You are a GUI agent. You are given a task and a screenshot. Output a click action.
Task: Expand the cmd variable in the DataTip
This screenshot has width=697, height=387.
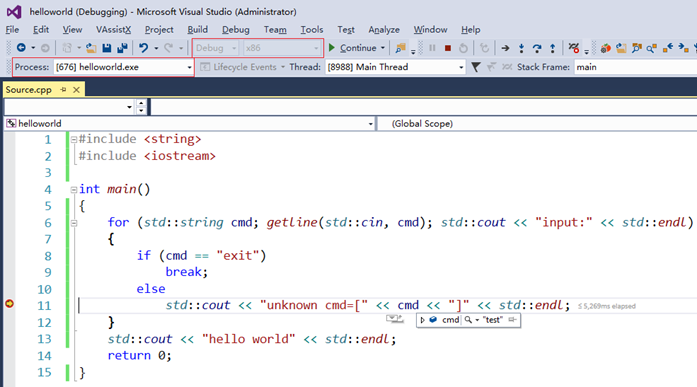(x=422, y=320)
